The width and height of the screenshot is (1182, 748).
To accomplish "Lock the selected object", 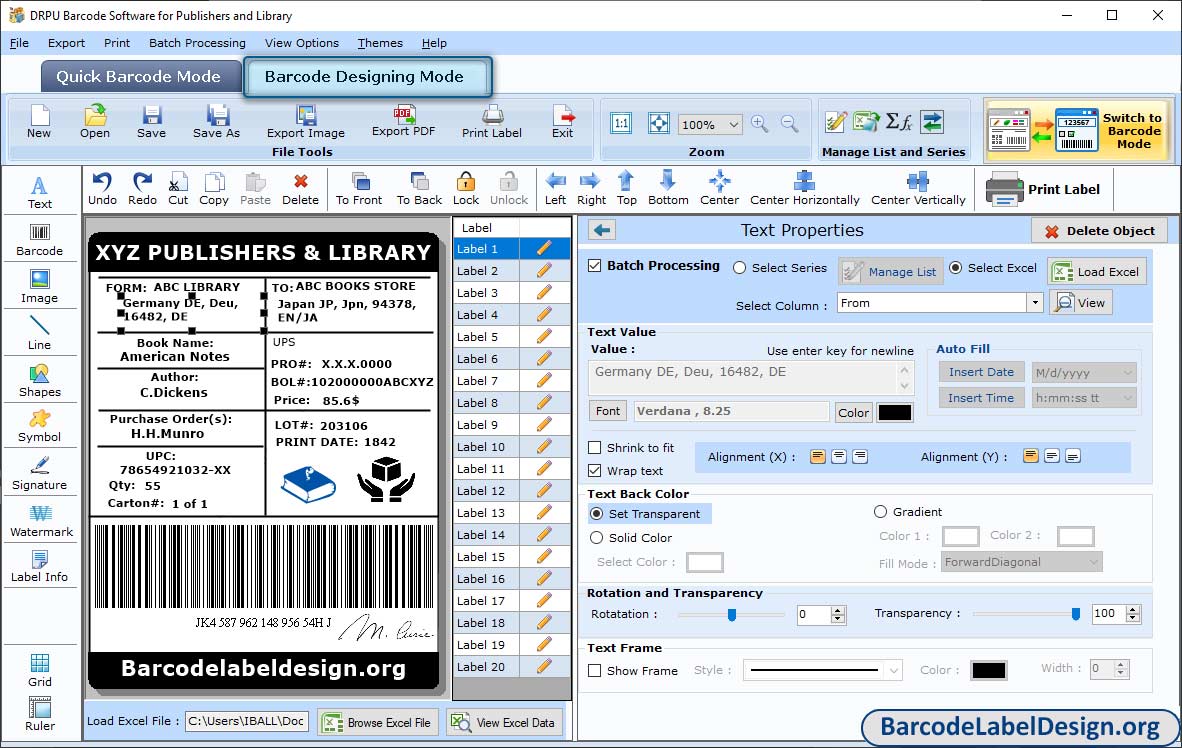I will point(466,189).
